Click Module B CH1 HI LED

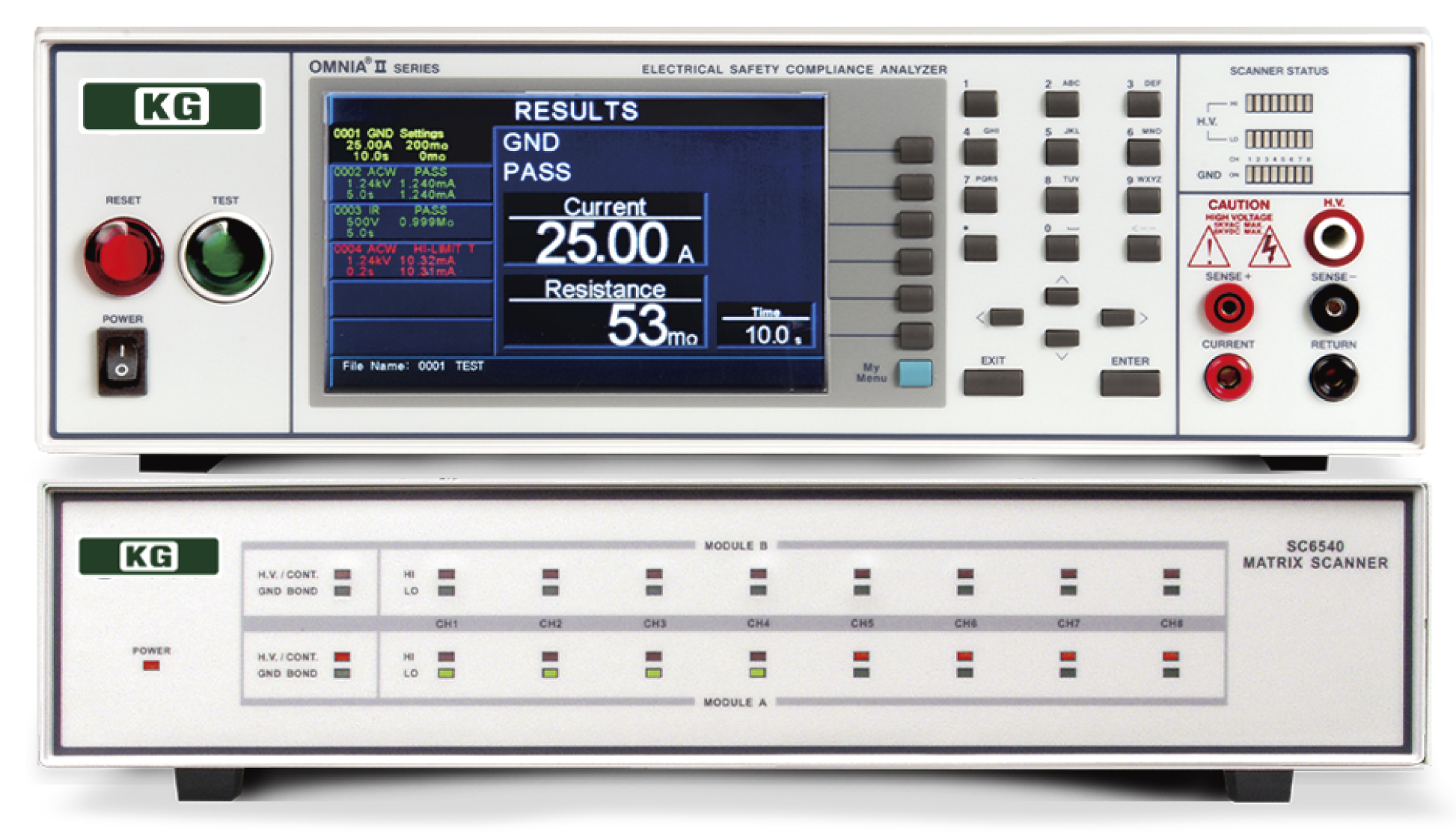pos(446,574)
